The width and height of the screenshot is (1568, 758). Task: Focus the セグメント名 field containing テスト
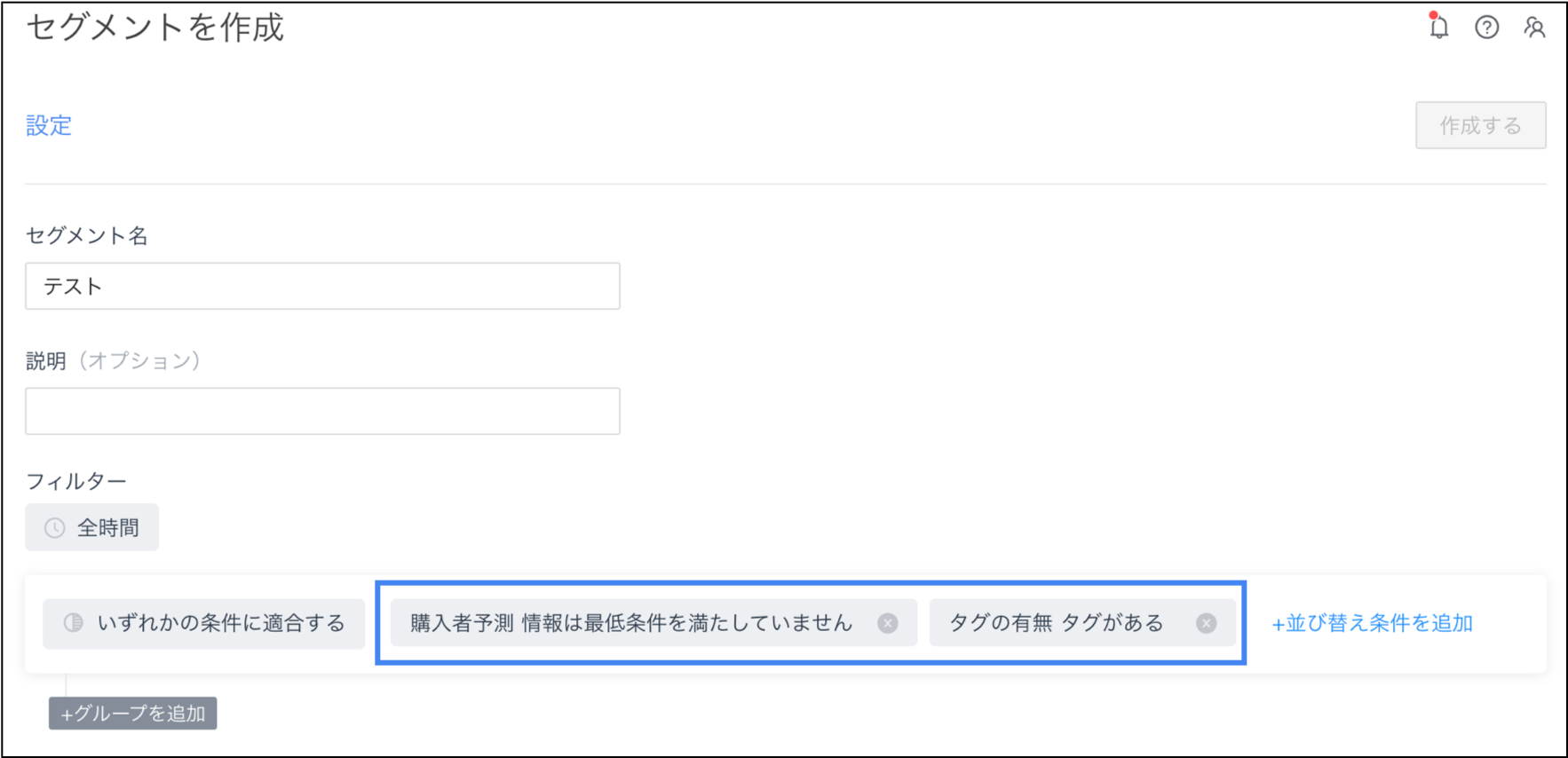(322, 286)
